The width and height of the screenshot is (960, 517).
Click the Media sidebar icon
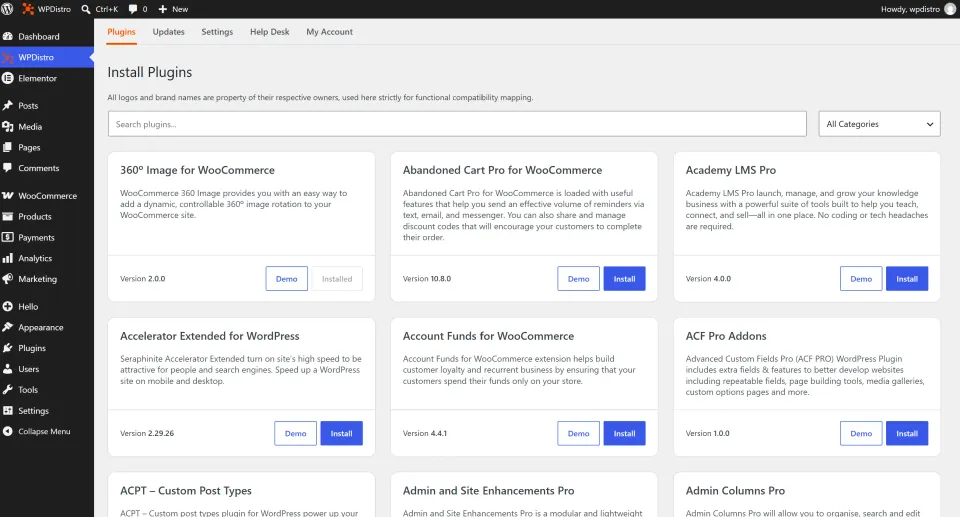coord(8,126)
